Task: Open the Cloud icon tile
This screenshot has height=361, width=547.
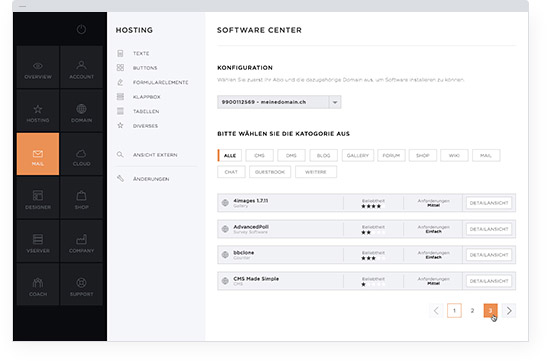Action: (x=81, y=154)
